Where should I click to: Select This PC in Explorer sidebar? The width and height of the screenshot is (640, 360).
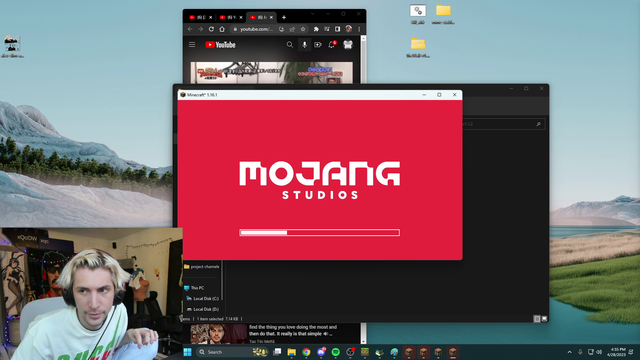click(x=194, y=288)
